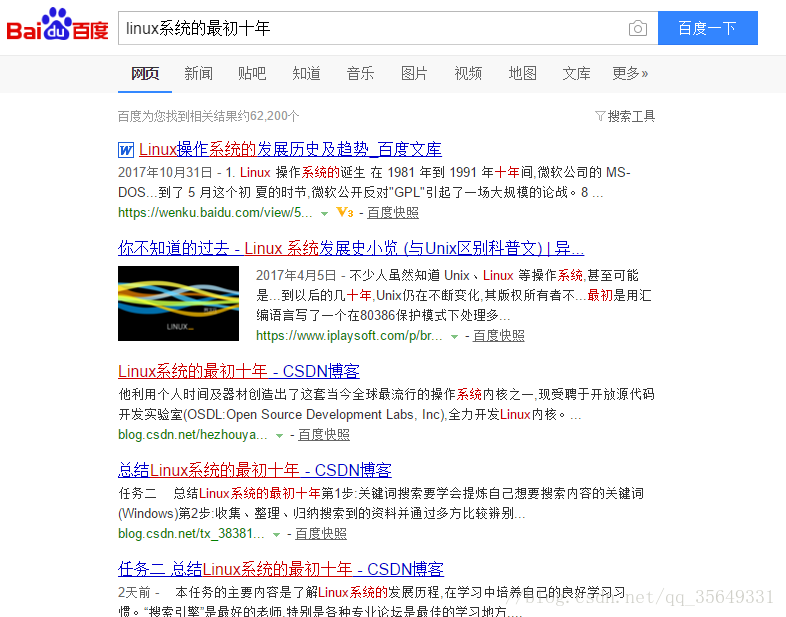Viewport: 786px width, 617px height.
Task: Click the www.iplaysoft.com green URL
Action: (349, 336)
